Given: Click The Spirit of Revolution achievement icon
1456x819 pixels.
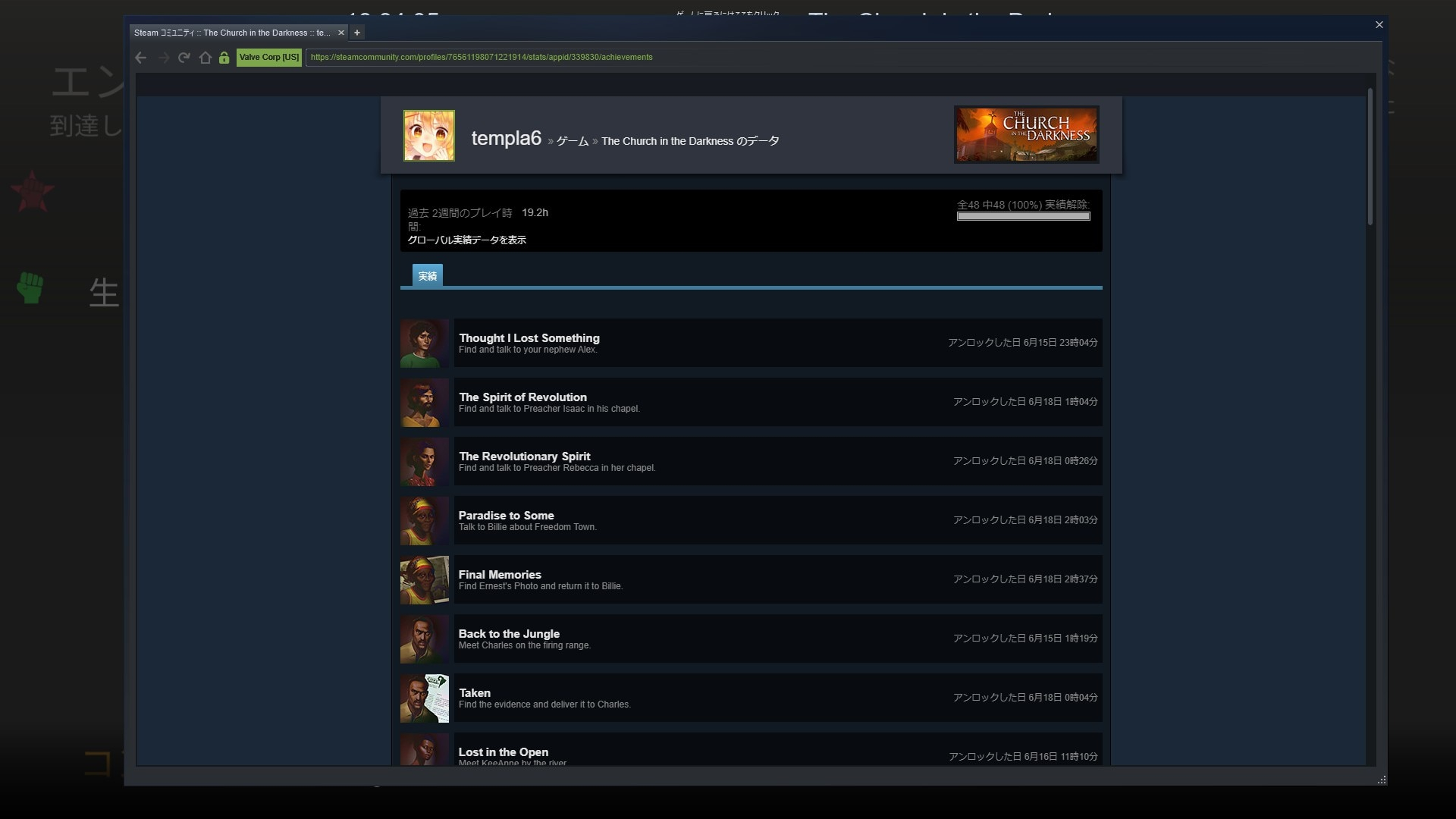Looking at the screenshot, I should [x=425, y=402].
